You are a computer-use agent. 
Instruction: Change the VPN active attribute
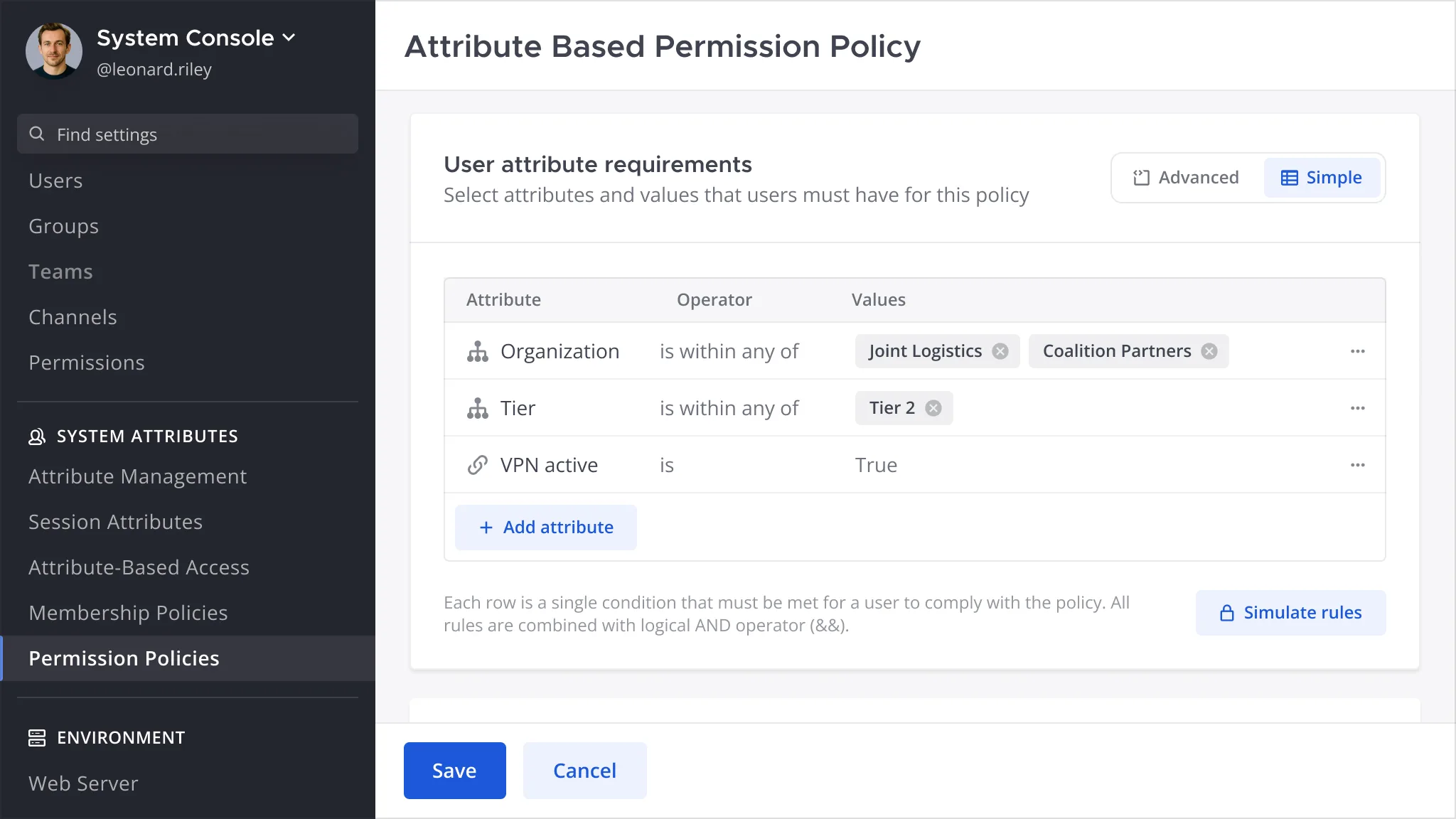549,465
